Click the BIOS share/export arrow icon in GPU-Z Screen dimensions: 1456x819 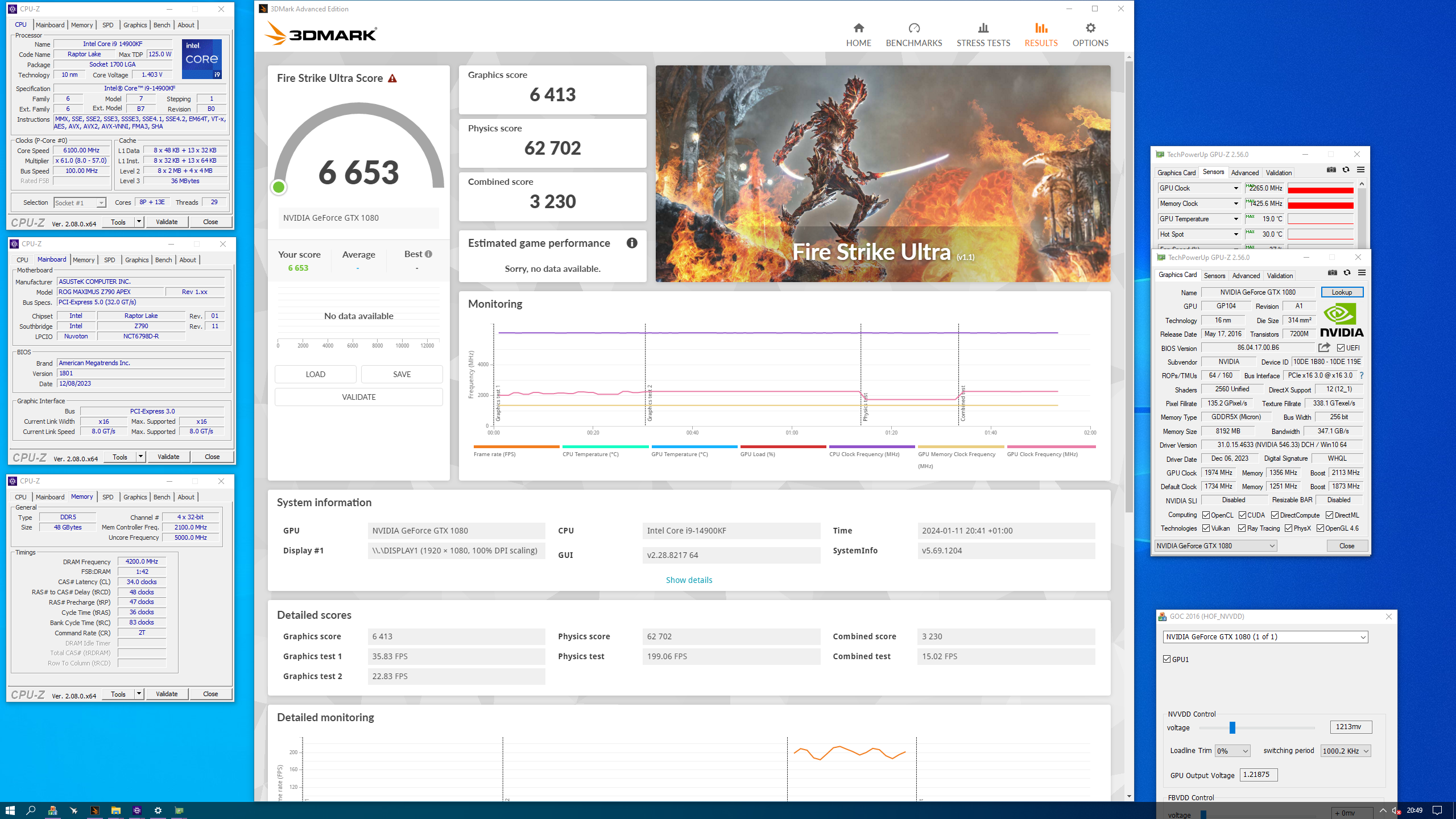click(1324, 348)
